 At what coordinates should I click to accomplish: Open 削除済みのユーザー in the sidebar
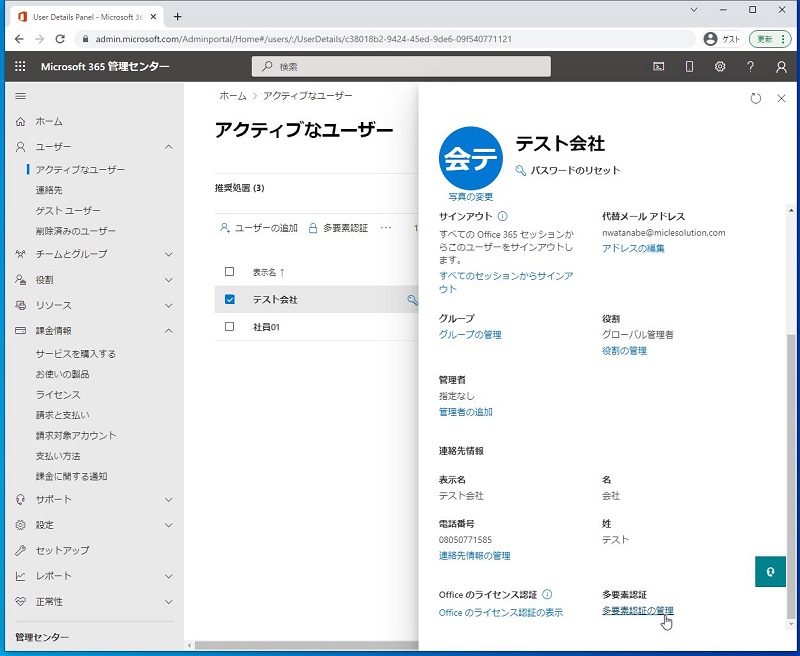tap(76, 231)
